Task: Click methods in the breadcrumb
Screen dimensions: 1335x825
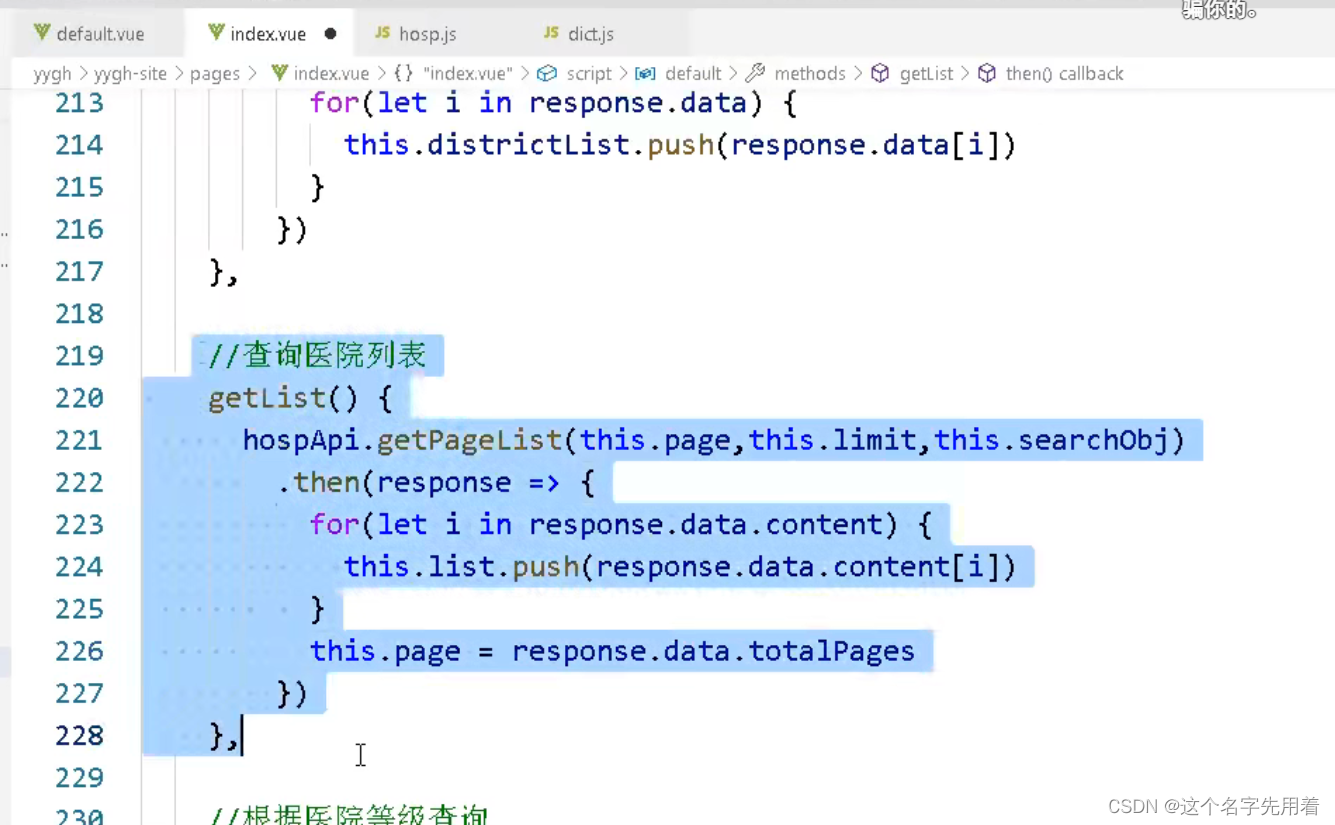Action: (x=810, y=74)
